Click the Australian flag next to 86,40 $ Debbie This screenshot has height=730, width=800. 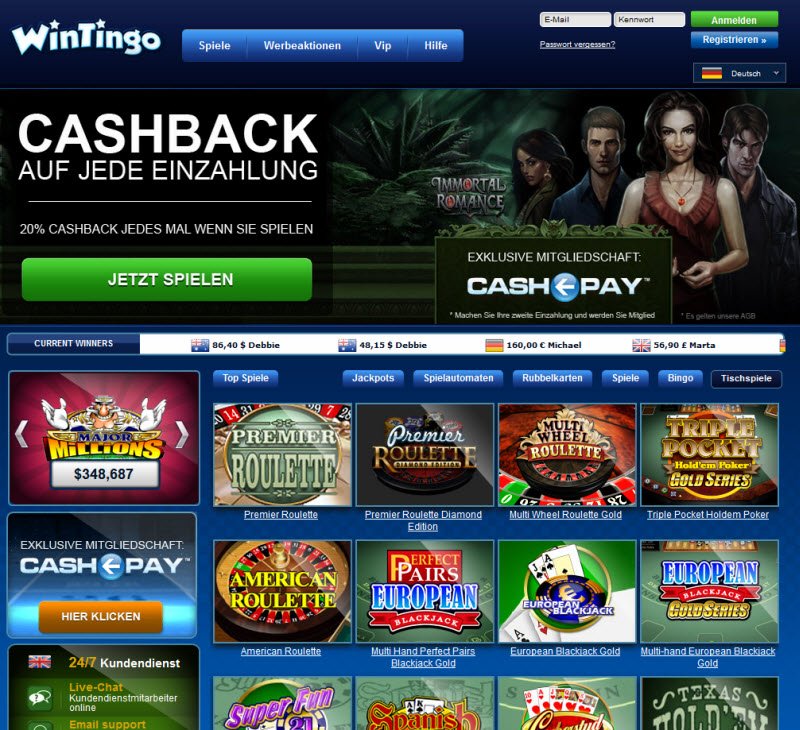(200, 345)
